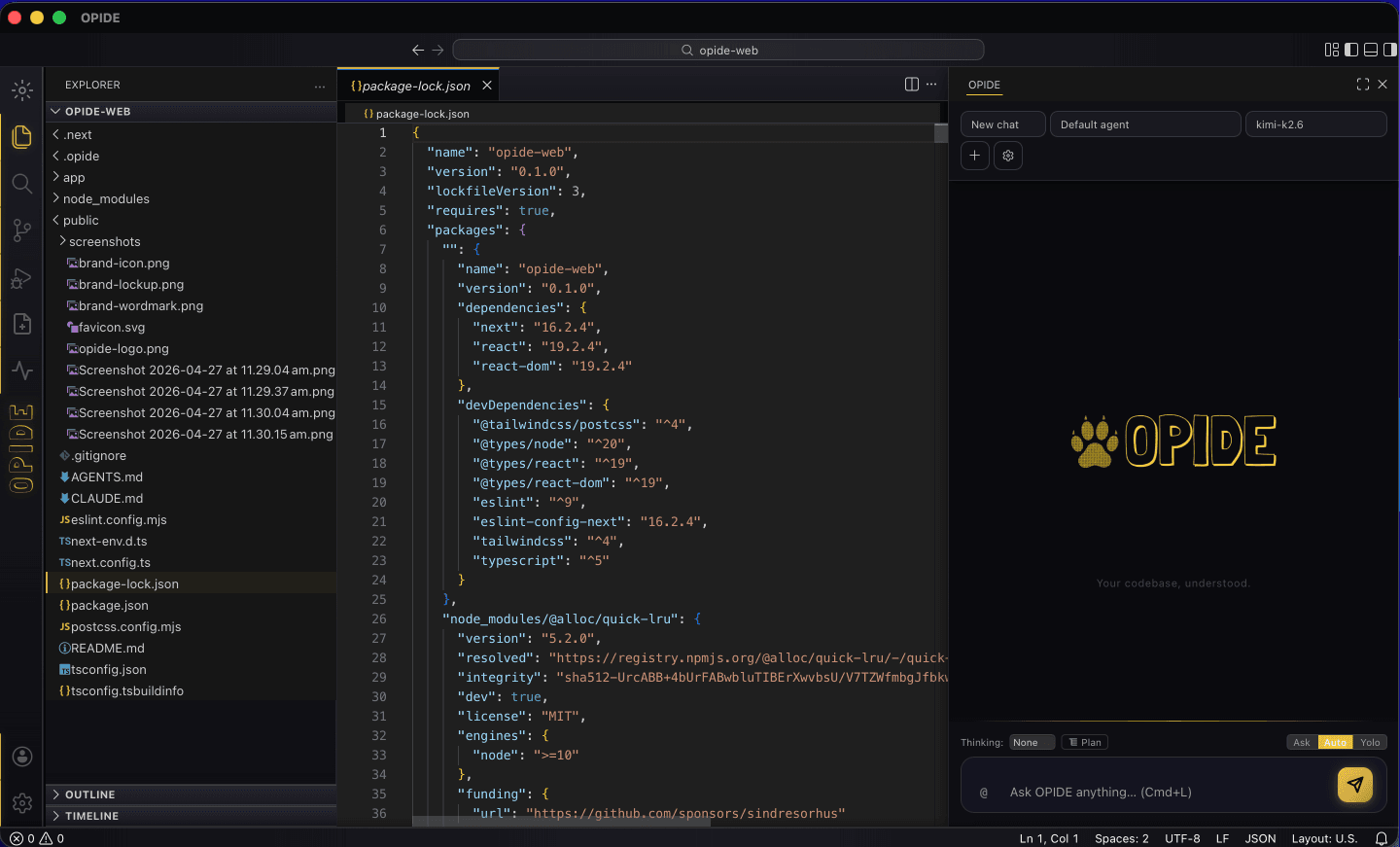Screen dimensions: 1400x847
Task: Click the sun icon atop the activity bar
Action: (21, 90)
